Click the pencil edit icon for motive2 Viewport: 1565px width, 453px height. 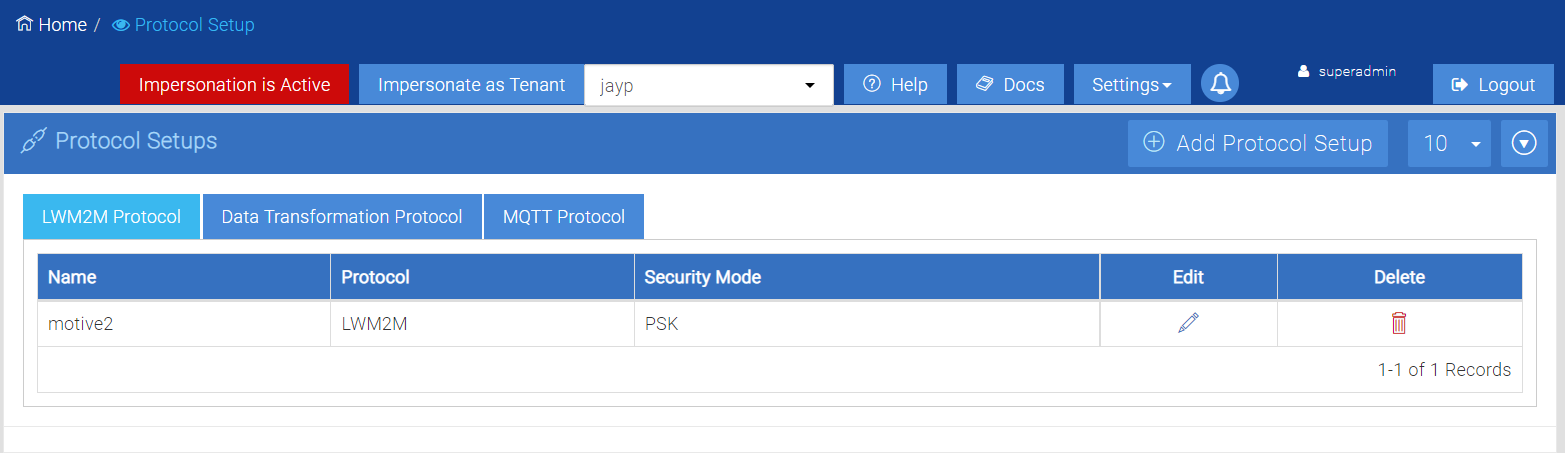pos(1188,323)
